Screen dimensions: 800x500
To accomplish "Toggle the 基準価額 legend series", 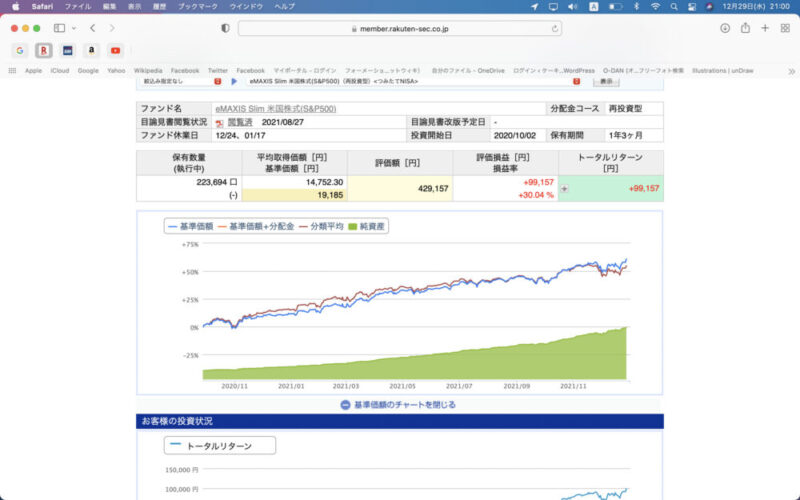I will tap(191, 227).
